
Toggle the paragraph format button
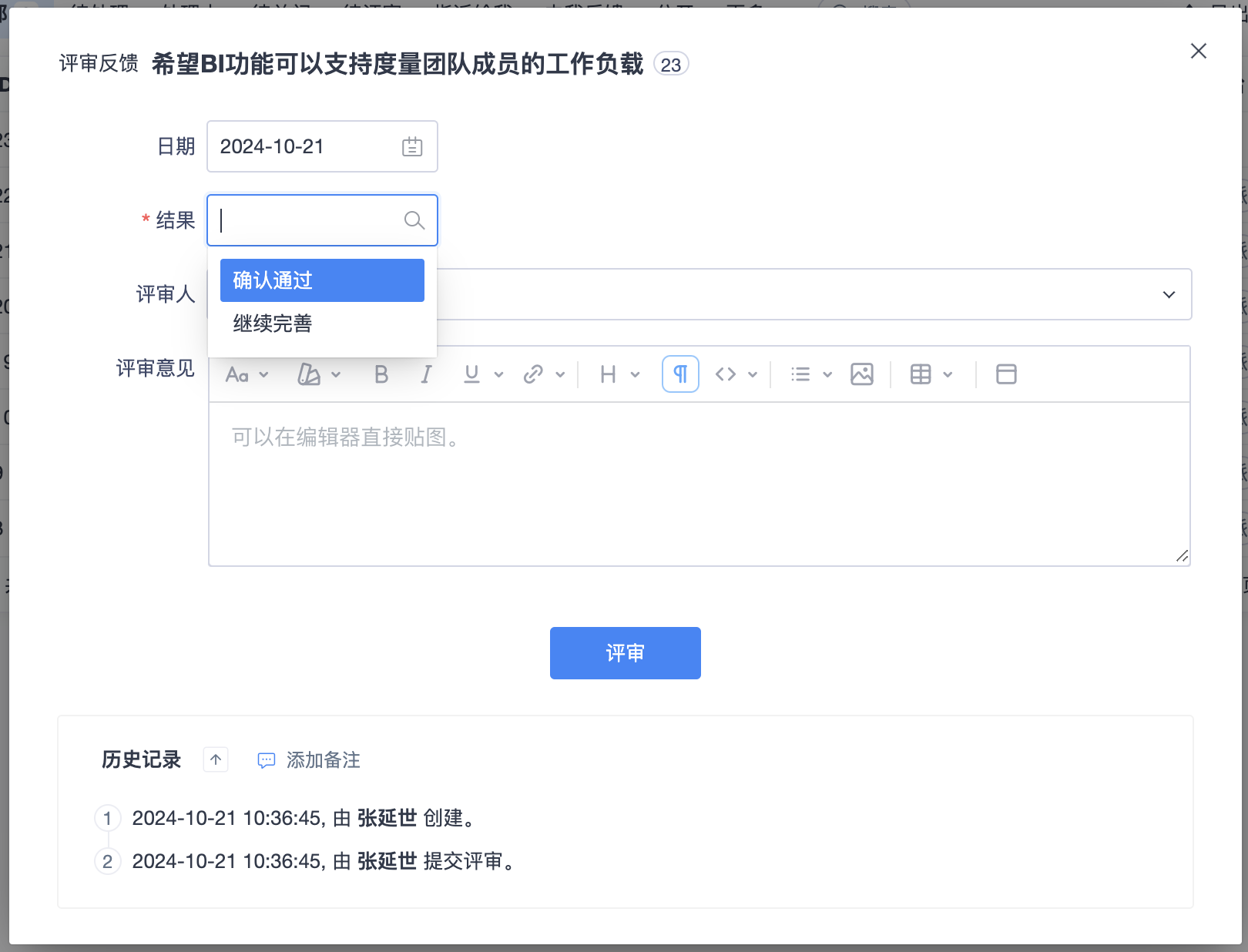[x=680, y=374]
